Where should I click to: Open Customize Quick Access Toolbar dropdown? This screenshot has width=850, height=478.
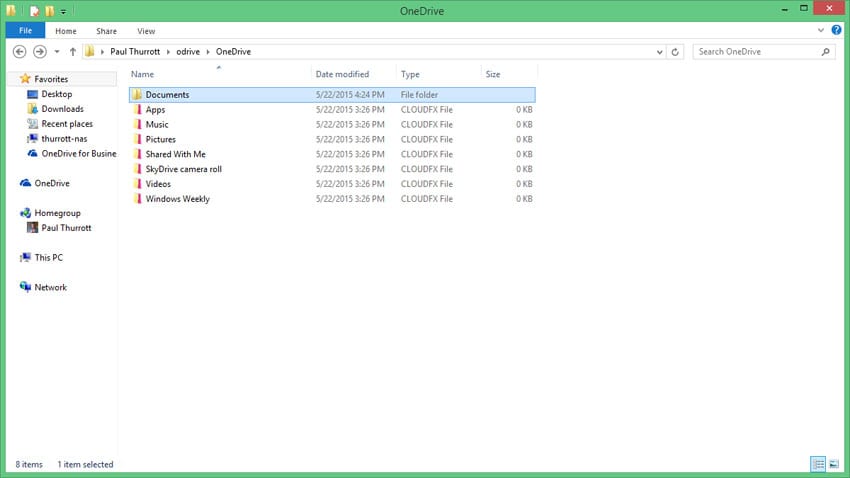(63, 11)
